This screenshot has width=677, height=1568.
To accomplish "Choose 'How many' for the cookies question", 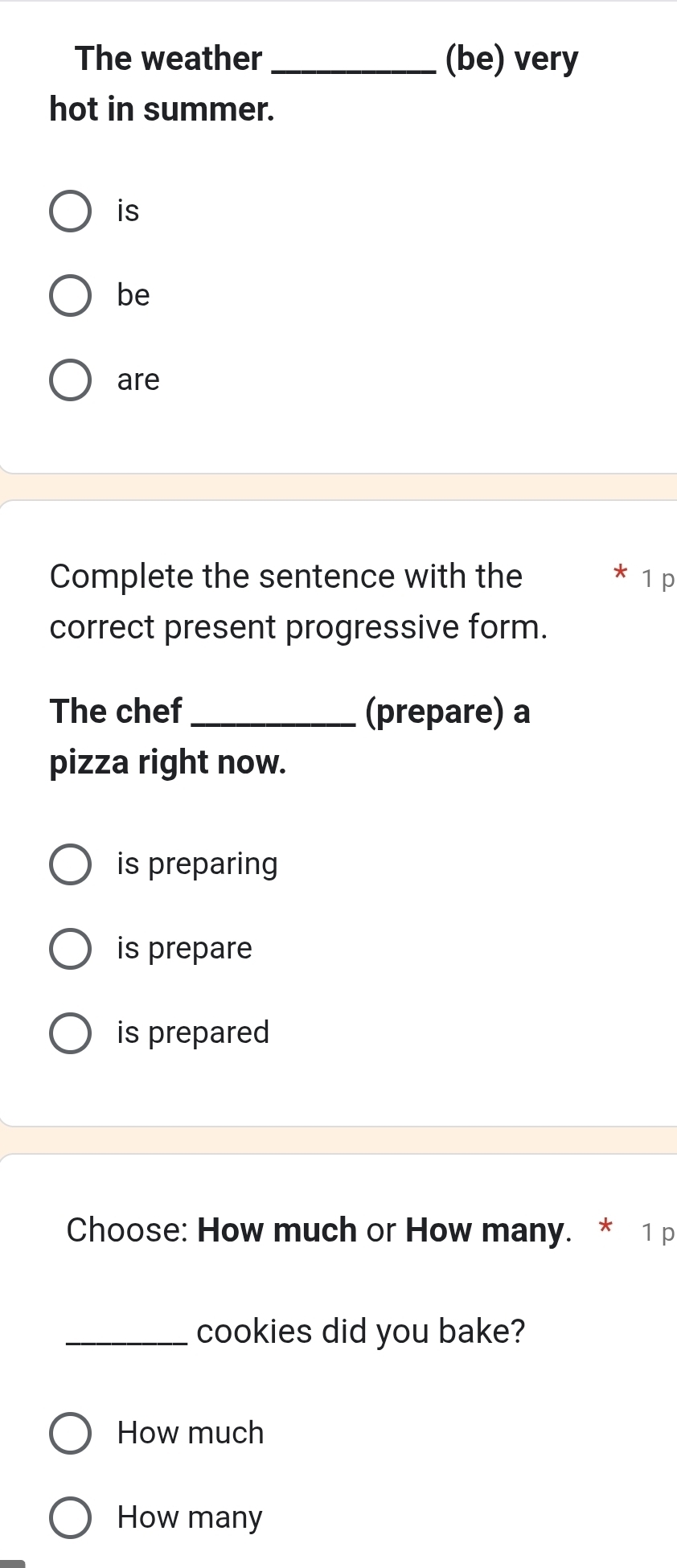I will coord(71,1518).
